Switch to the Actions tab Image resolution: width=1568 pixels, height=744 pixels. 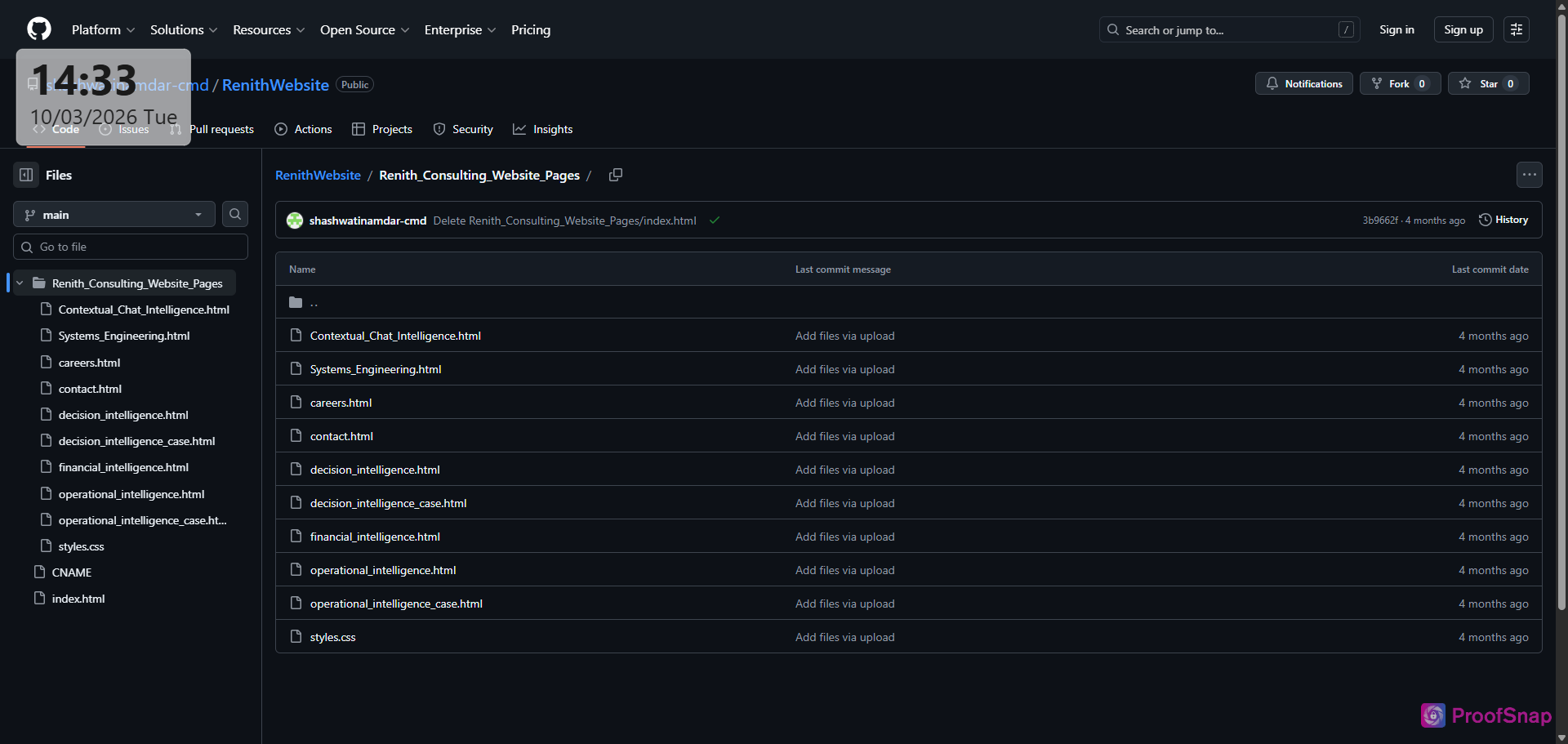pyautogui.click(x=304, y=129)
